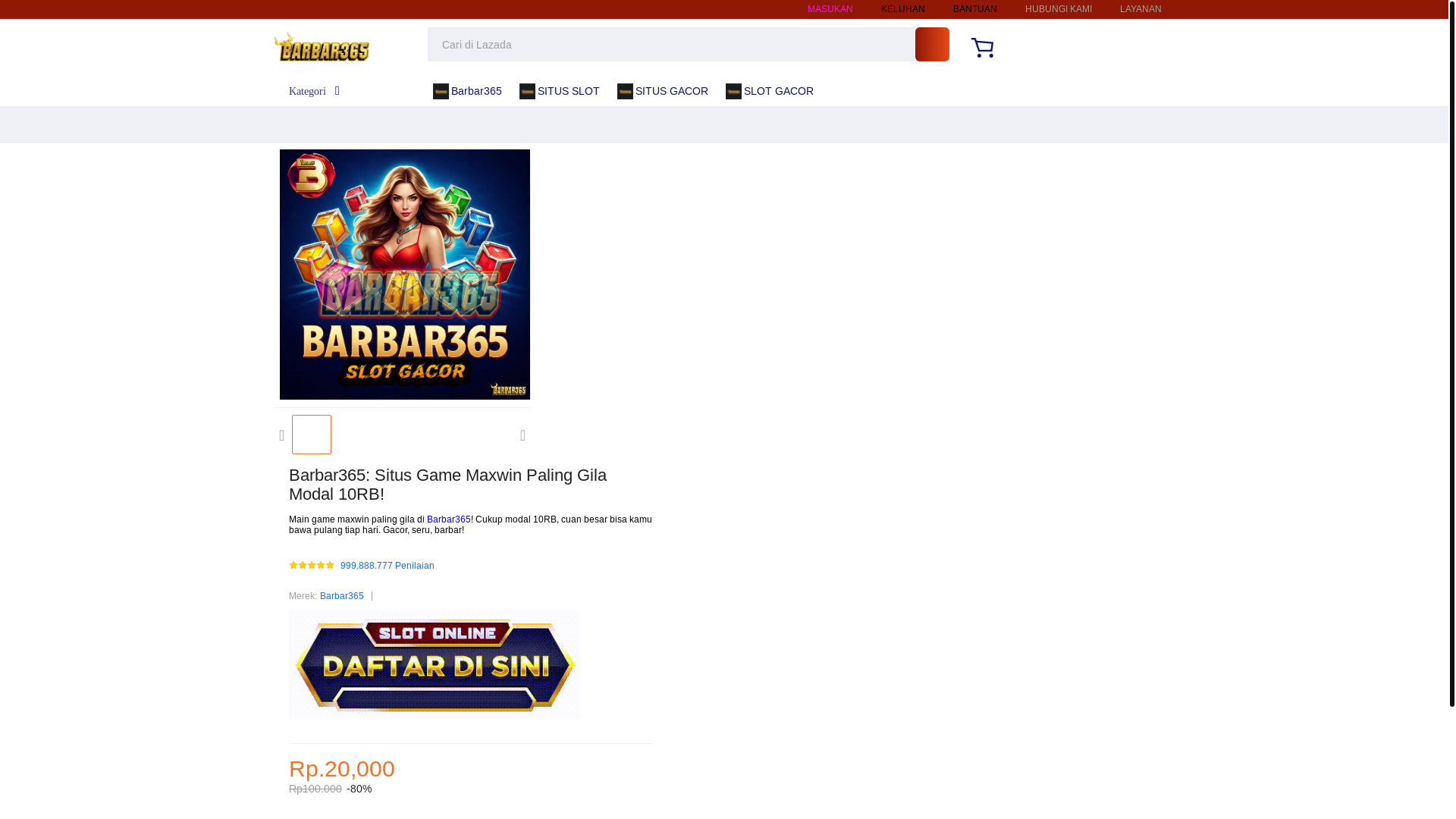
Task: Click previous gallery arrow
Action: [282, 435]
